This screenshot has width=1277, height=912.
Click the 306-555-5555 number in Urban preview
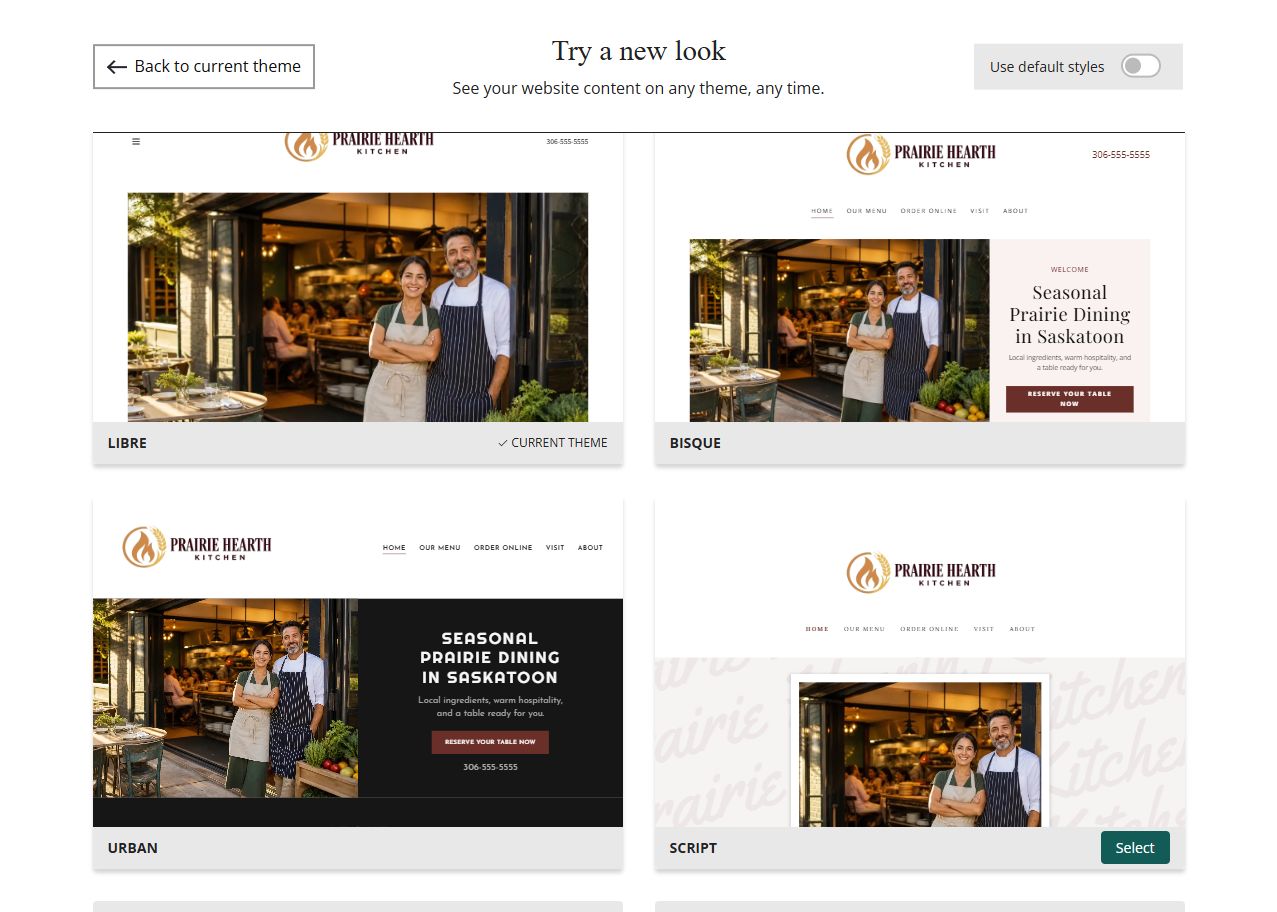(490, 767)
